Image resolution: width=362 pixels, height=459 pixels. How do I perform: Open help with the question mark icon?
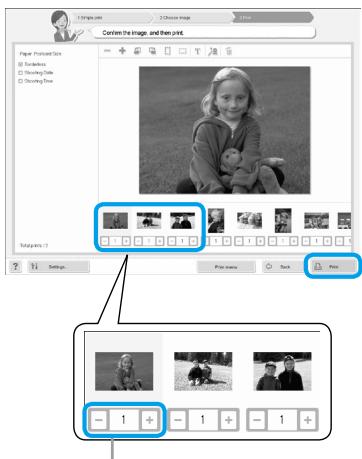[15, 266]
